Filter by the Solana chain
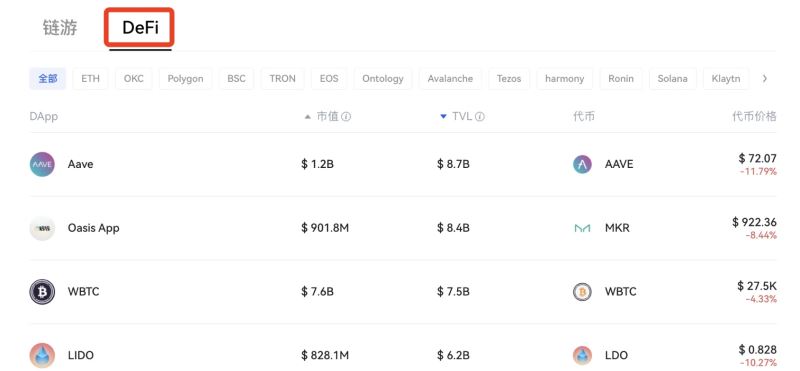Image resolution: width=800 pixels, height=371 pixels. 672,79
